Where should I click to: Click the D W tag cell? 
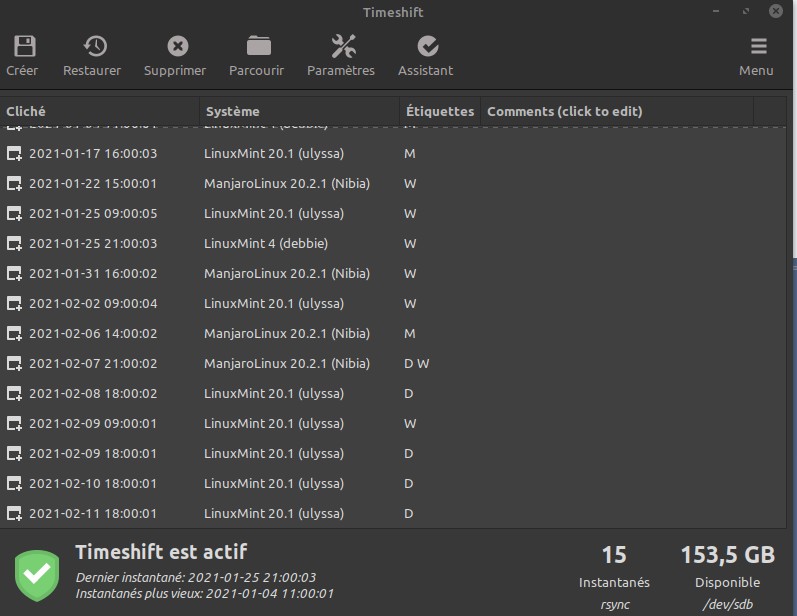click(x=416, y=363)
